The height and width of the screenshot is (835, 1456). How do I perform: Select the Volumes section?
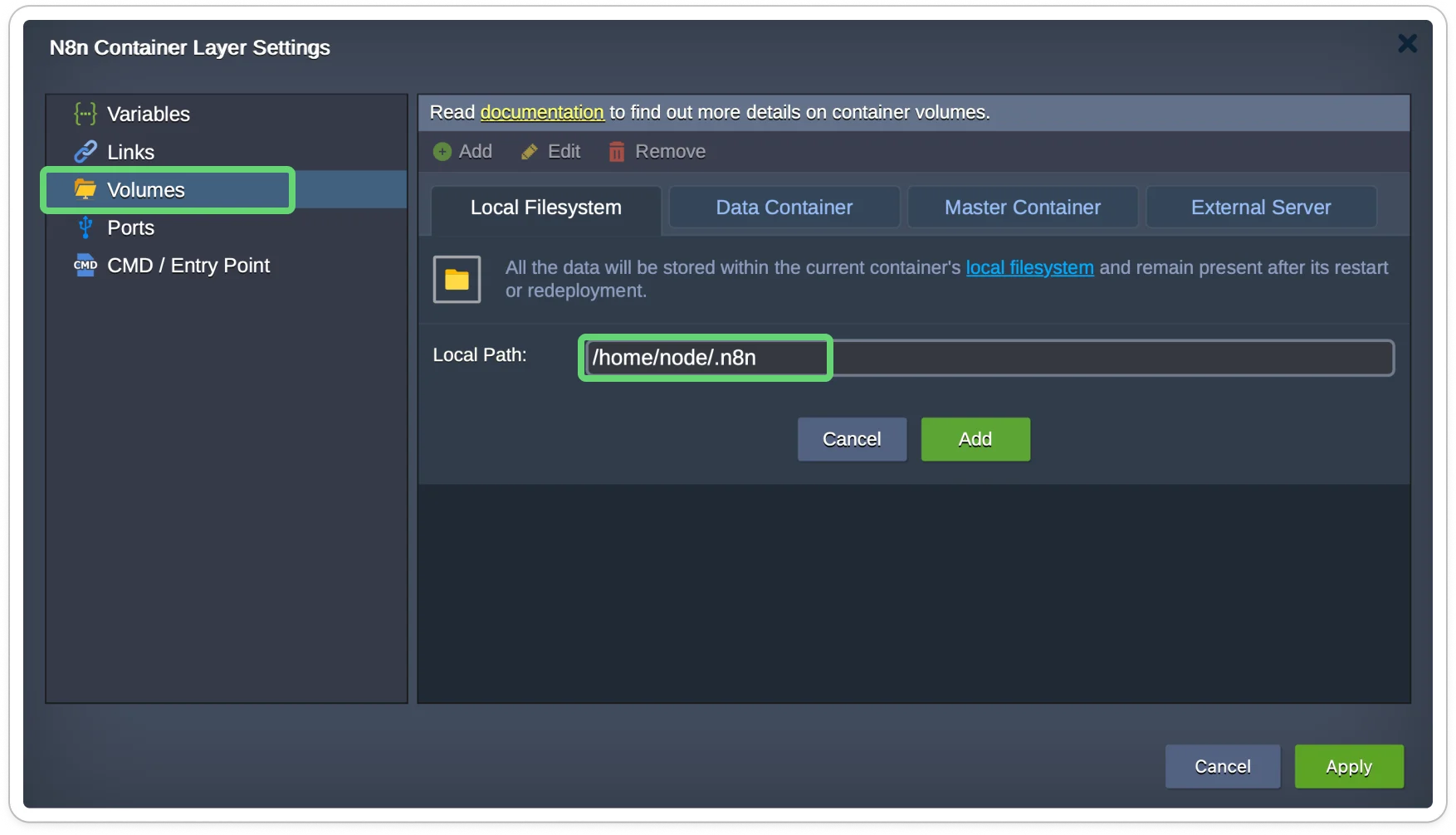(227, 189)
